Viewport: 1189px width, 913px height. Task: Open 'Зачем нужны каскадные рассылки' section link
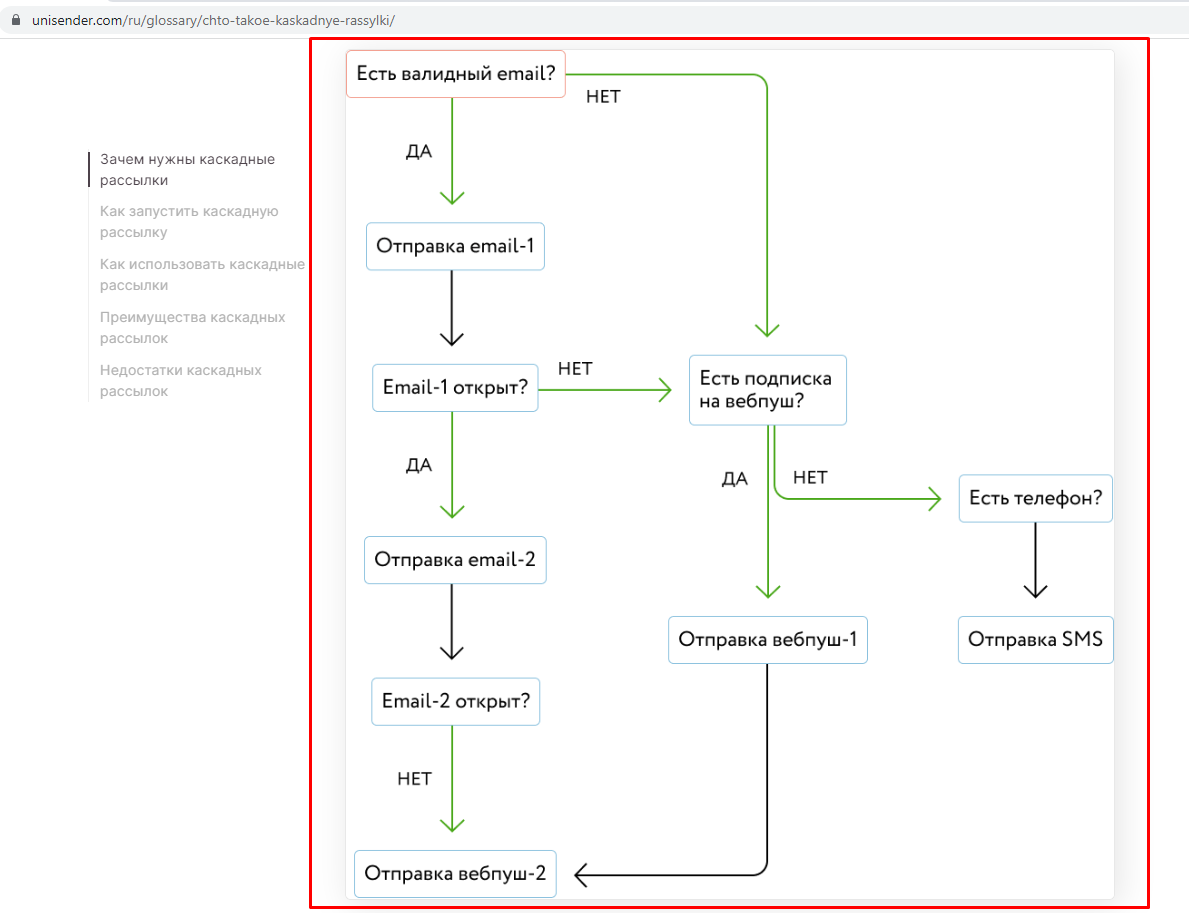point(187,170)
